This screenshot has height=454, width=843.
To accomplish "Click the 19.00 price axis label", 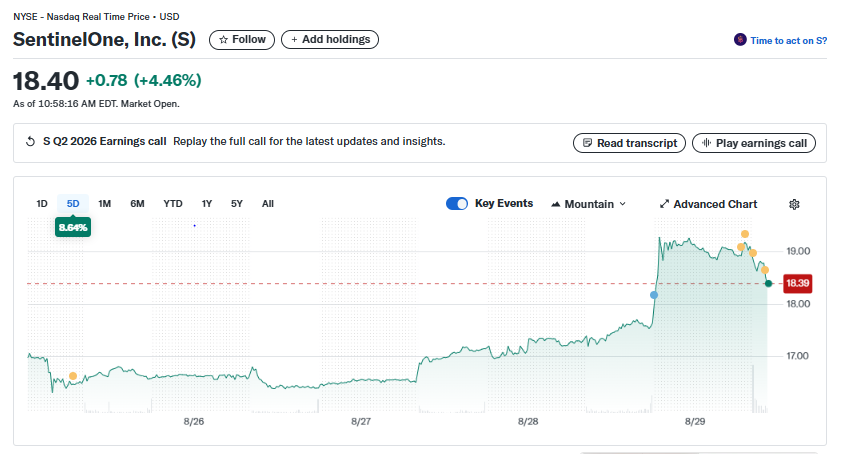I will pyautogui.click(x=798, y=251).
